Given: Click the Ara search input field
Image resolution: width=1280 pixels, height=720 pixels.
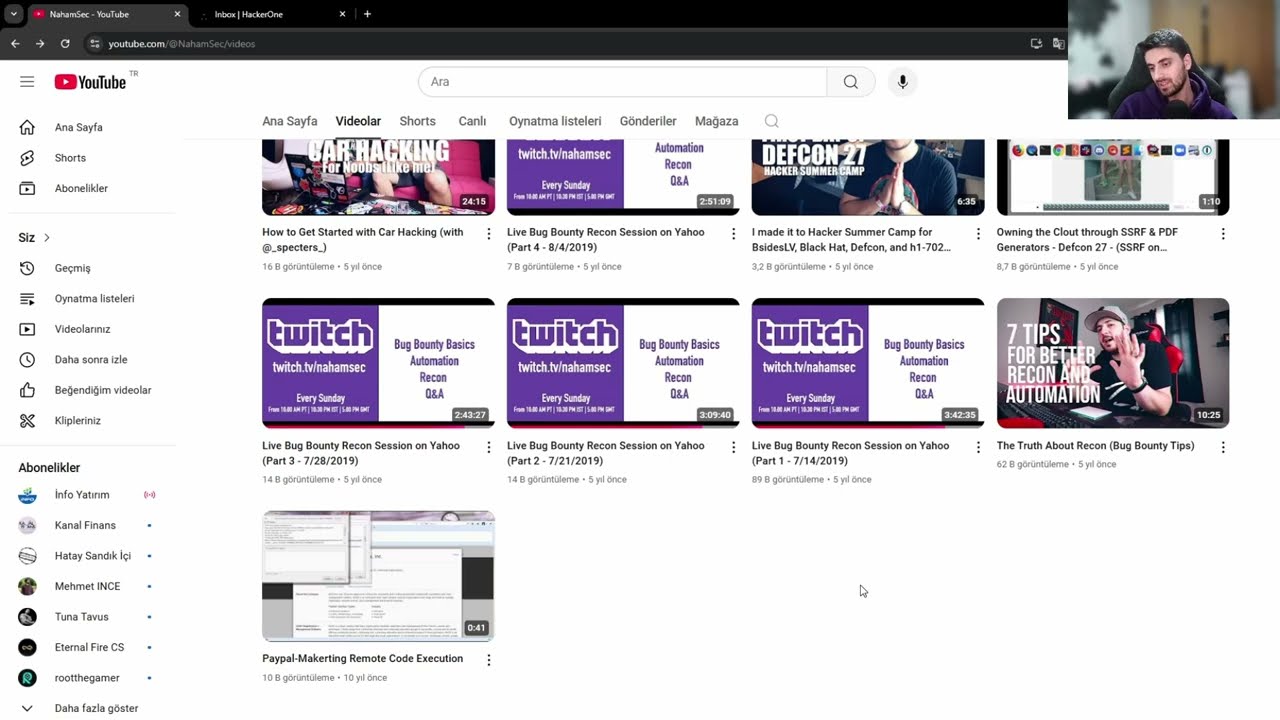Looking at the screenshot, I should [622, 82].
